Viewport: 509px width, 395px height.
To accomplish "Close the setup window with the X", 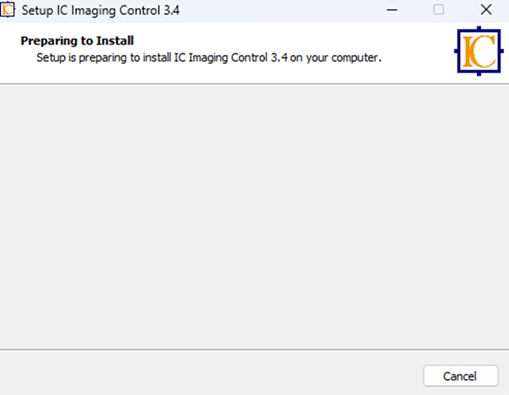I will point(486,10).
